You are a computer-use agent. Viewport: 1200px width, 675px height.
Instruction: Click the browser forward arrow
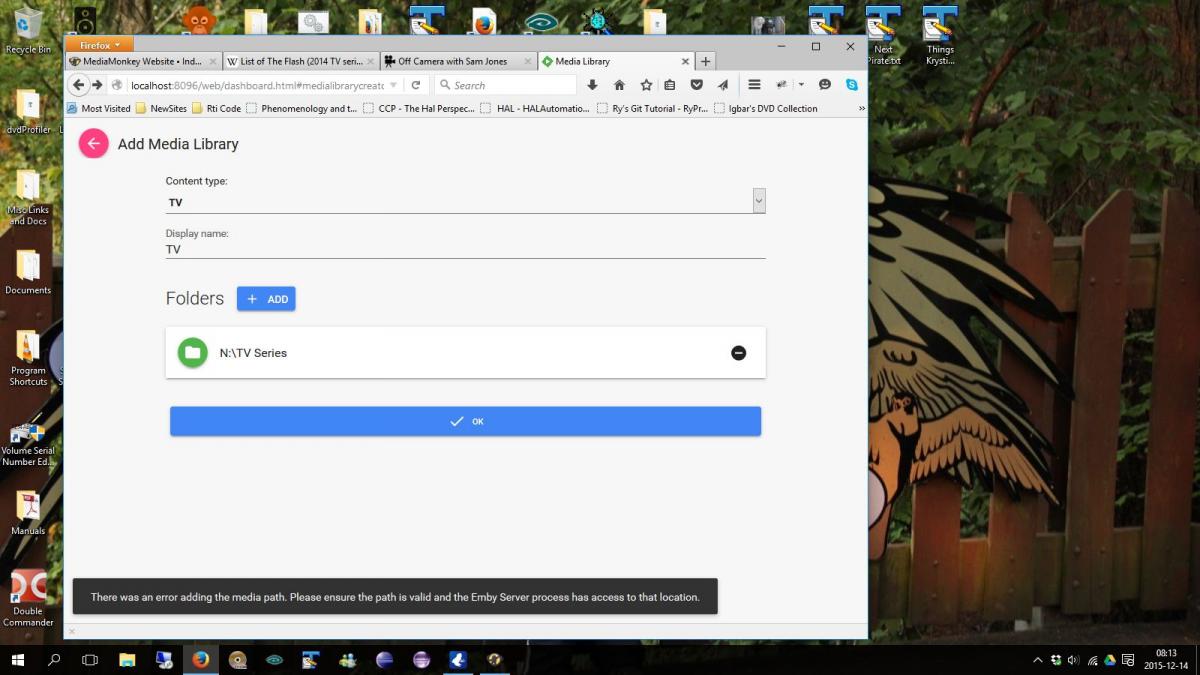coord(97,85)
